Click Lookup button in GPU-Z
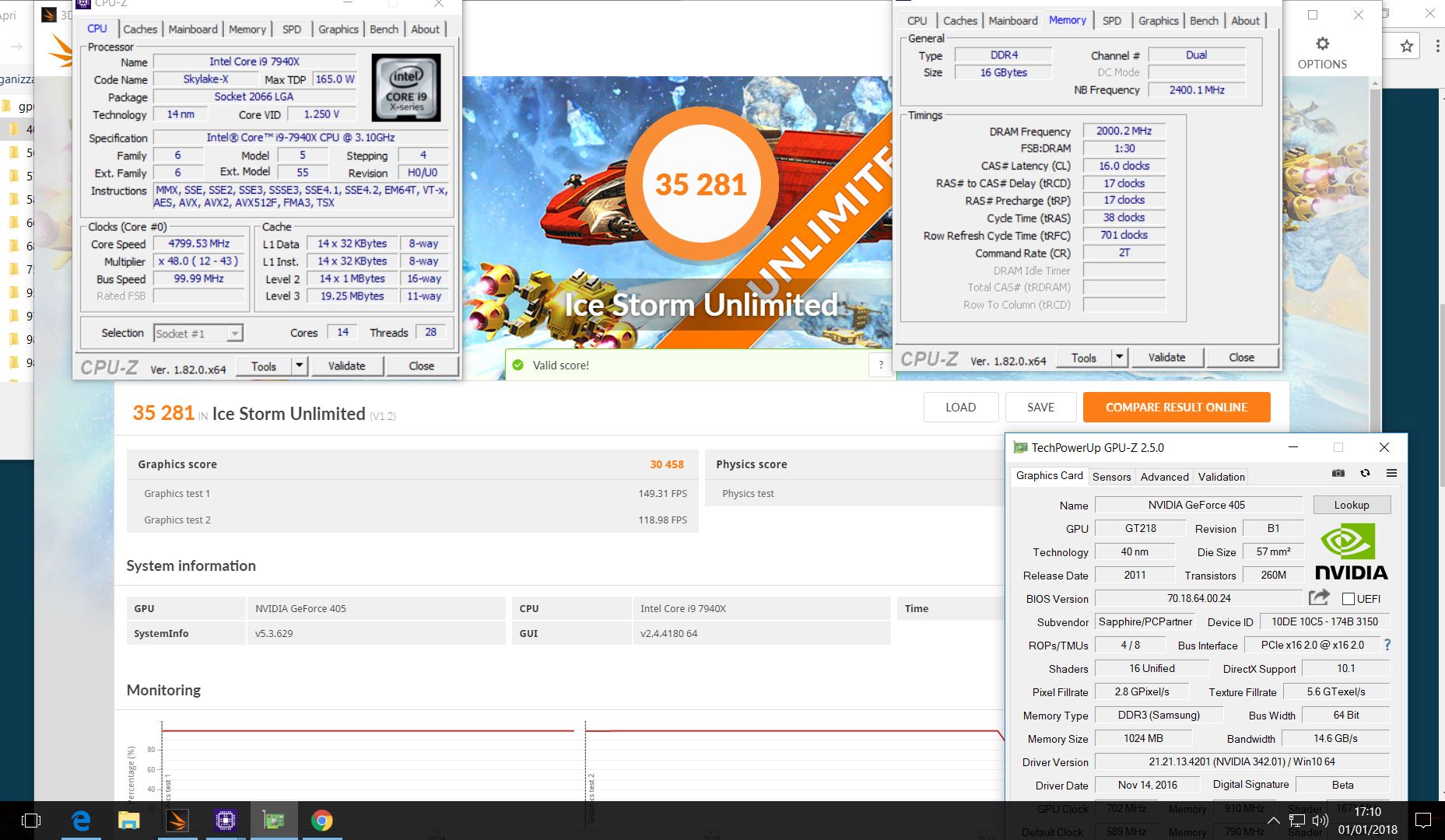Viewport: 1445px width, 840px height. (x=1352, y=505)
